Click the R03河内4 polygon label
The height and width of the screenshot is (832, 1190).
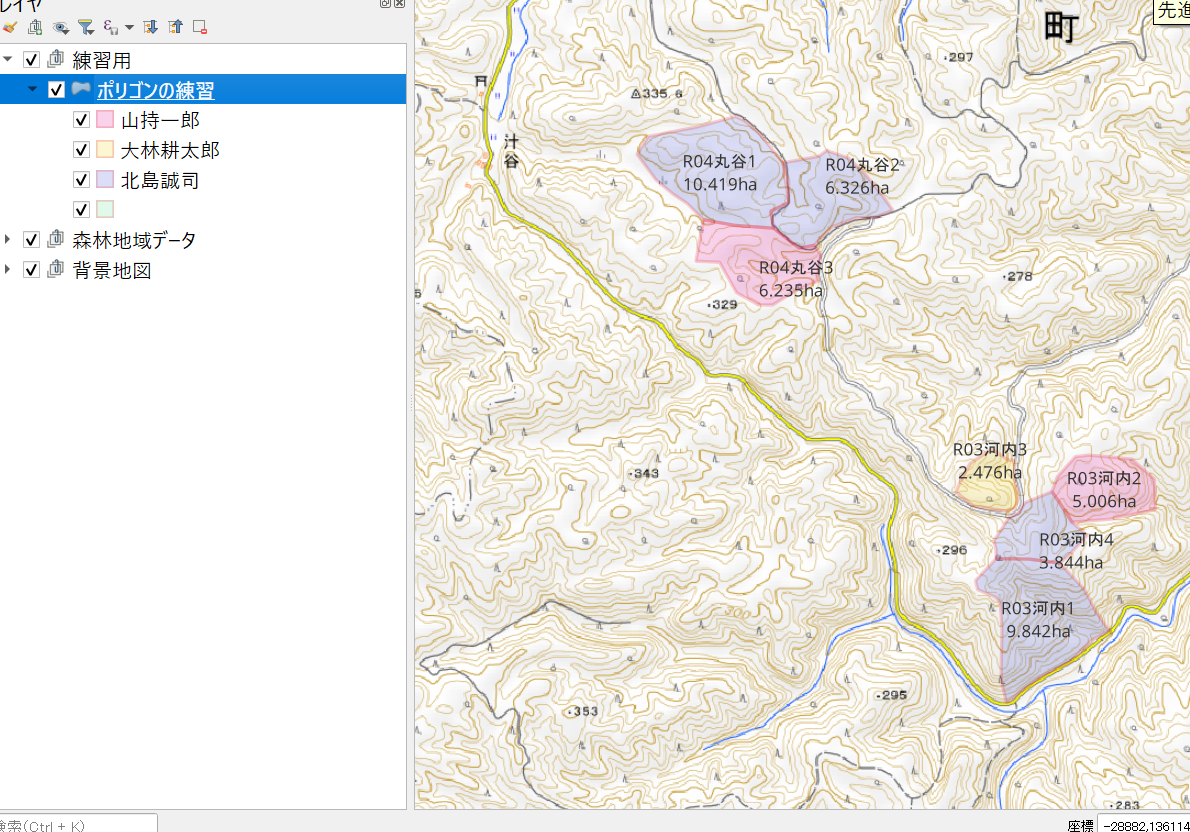[x=1076, y=540]
